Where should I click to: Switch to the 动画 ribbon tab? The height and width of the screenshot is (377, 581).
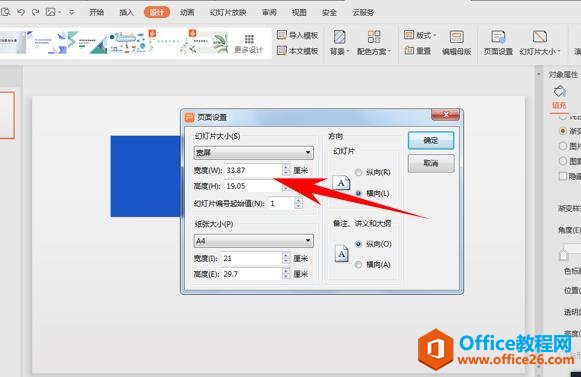click(x=187, y=12)
